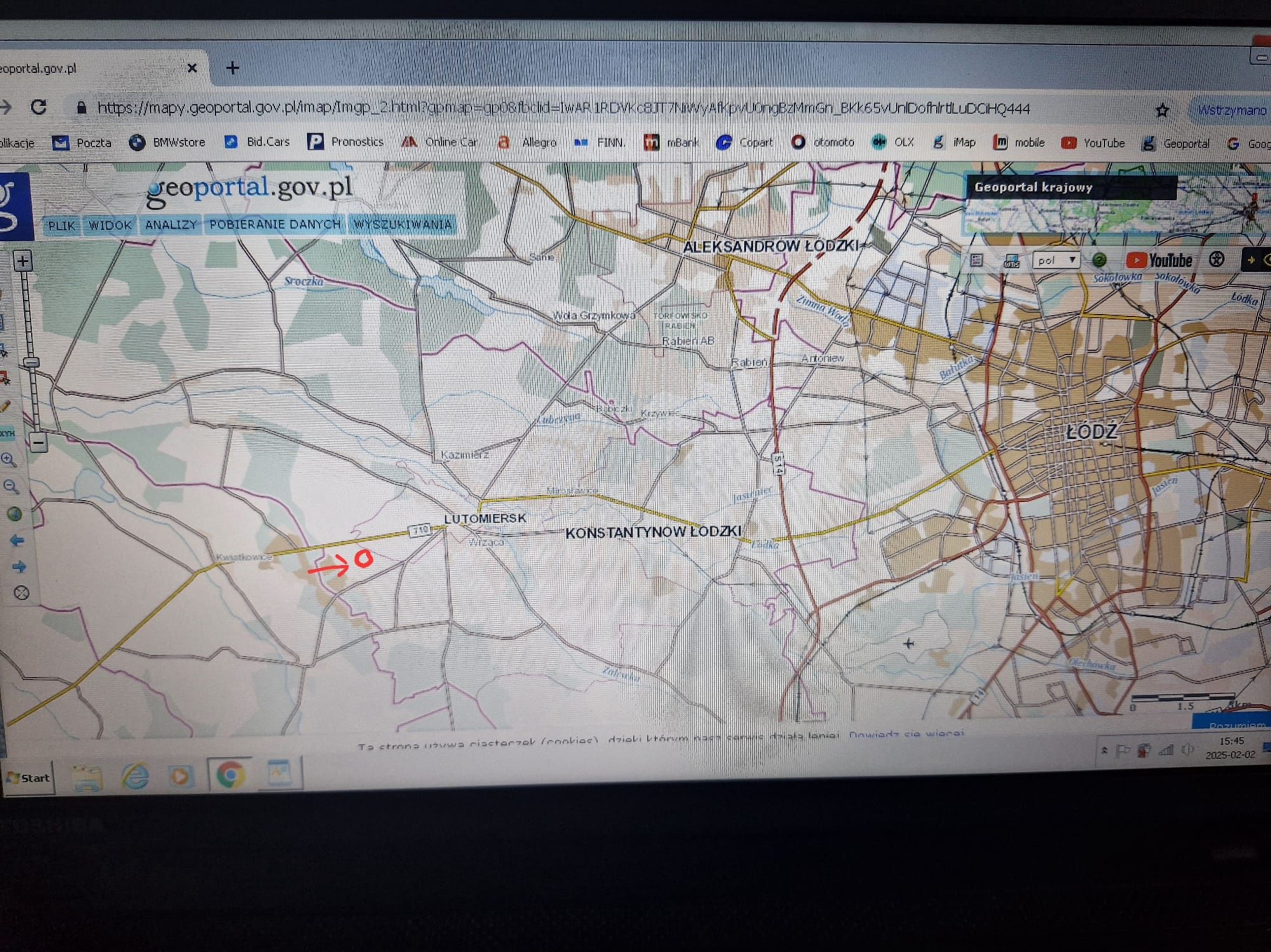Click the accessibility figure icon
Image resolution: width=1271 pixels, height=952 pixels.
tap(1216, 259)
